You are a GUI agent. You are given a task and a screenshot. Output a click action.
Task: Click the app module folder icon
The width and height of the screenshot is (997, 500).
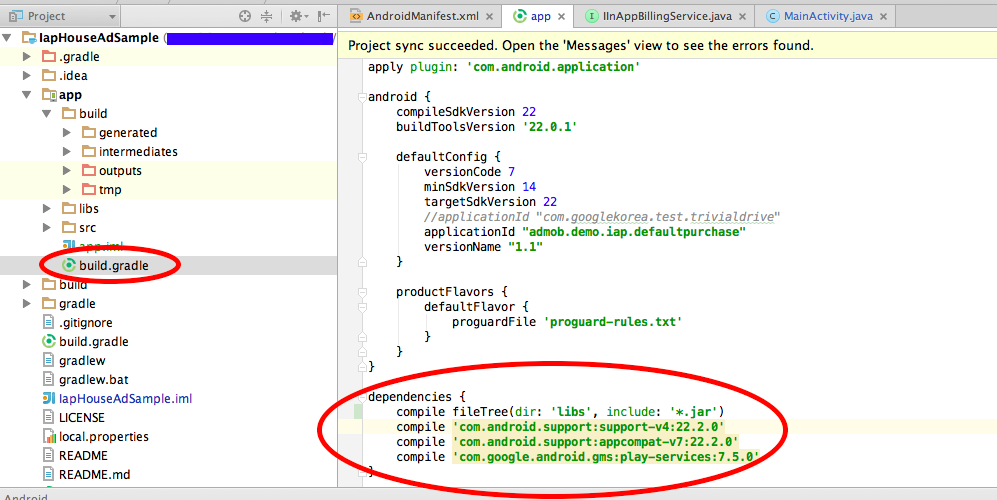pos(49,95)
